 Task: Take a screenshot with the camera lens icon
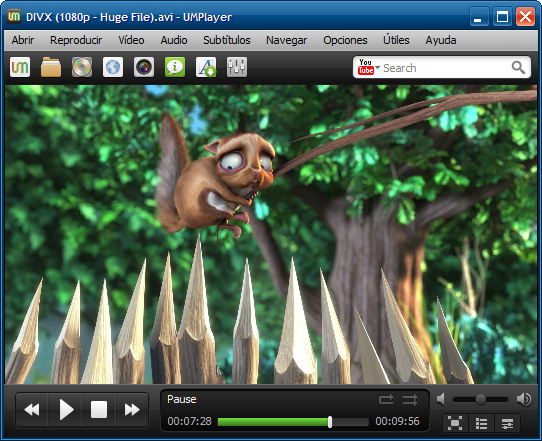coord(144,67)
